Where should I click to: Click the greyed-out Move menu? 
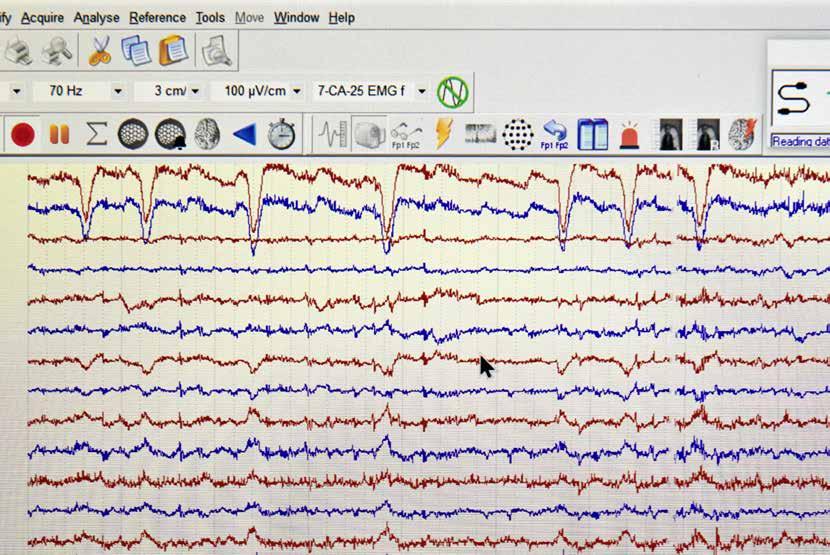(249, 18)
